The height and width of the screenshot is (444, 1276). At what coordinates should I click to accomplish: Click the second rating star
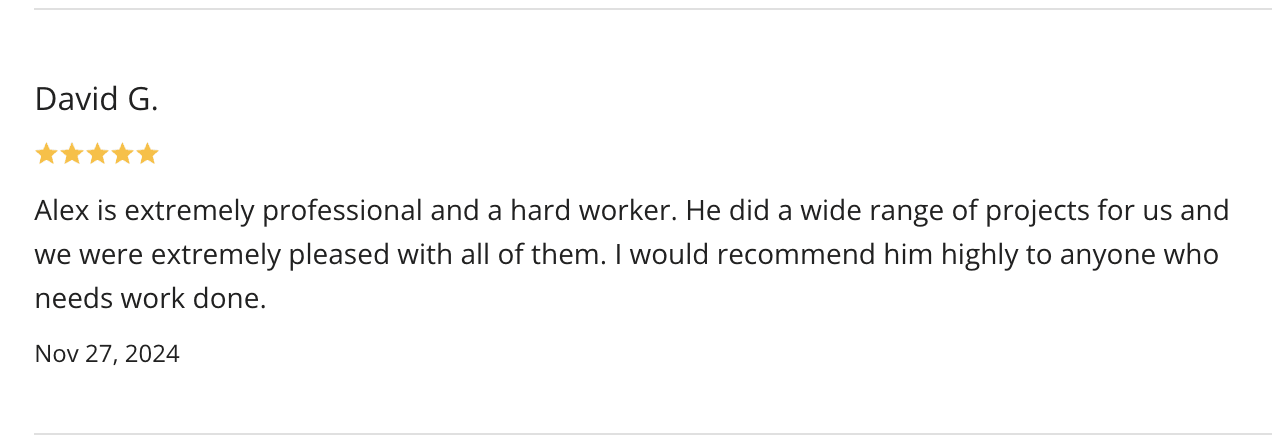click(71, 154)
